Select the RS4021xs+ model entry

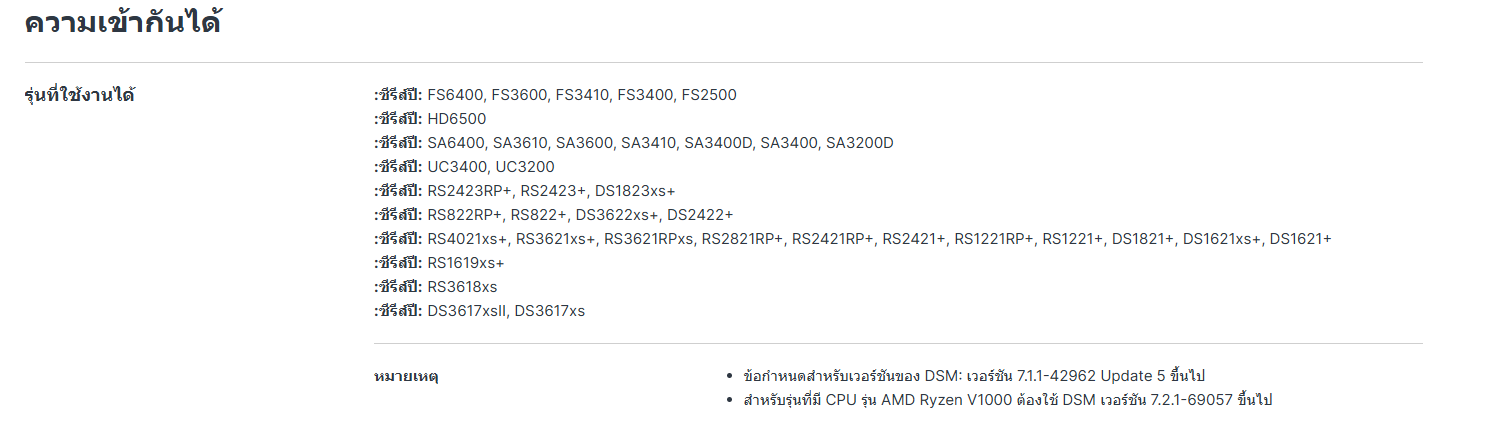point(469,239)
